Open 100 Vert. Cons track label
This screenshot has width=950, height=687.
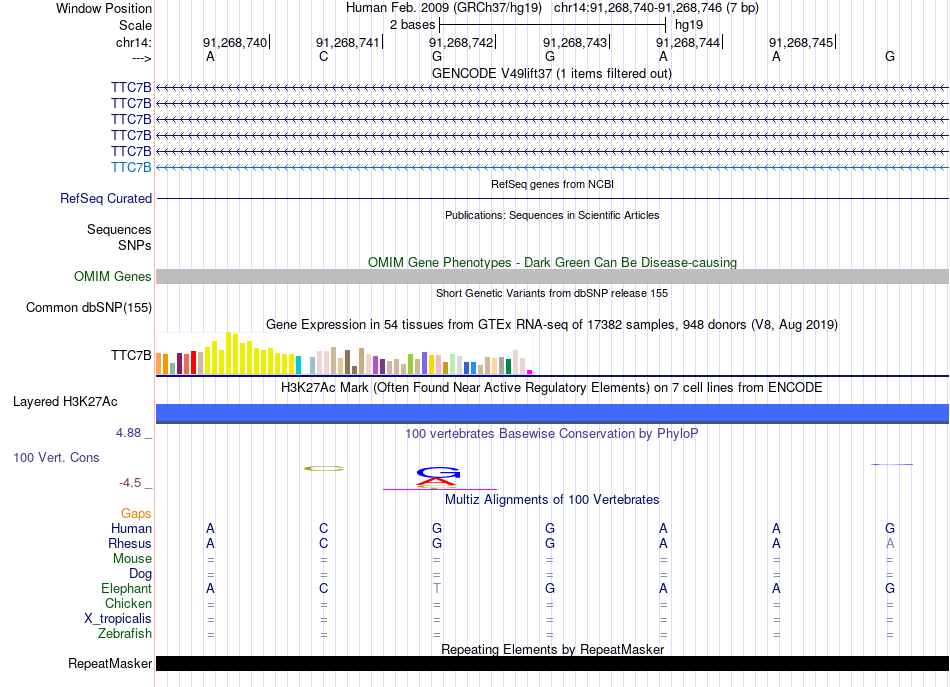tap(56, 457)
